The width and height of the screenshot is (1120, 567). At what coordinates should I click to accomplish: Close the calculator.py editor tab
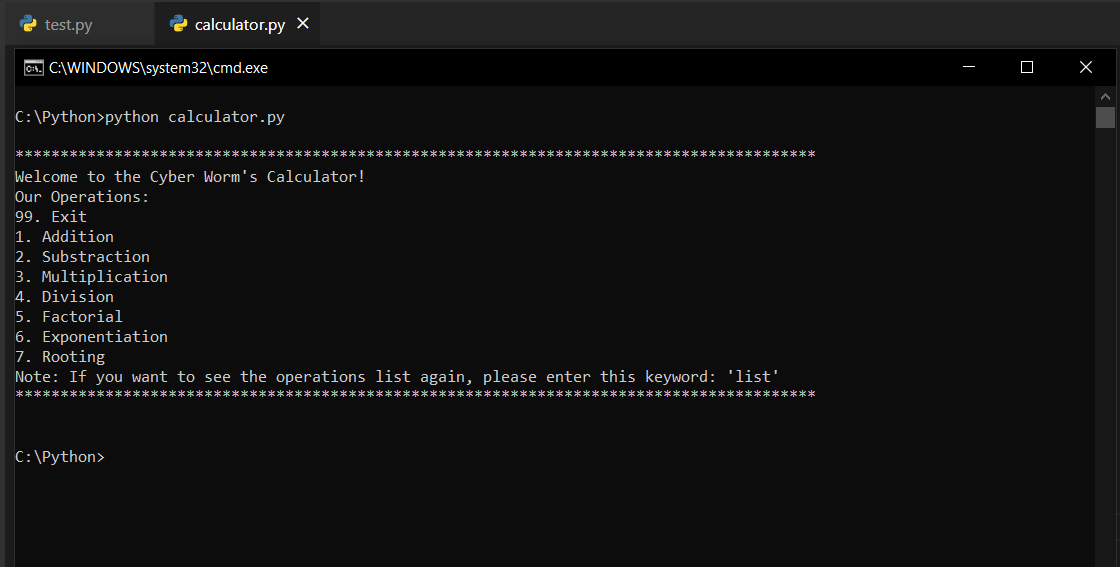pyautogui.click(x=303, y=24)
